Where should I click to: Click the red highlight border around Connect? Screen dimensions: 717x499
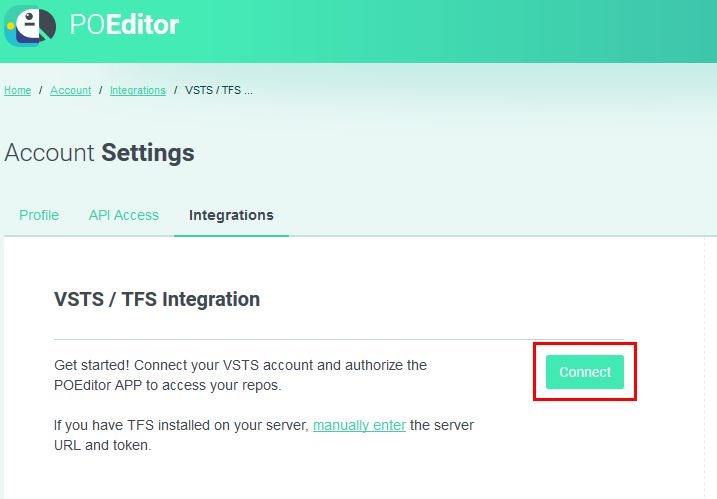point(585,343)
